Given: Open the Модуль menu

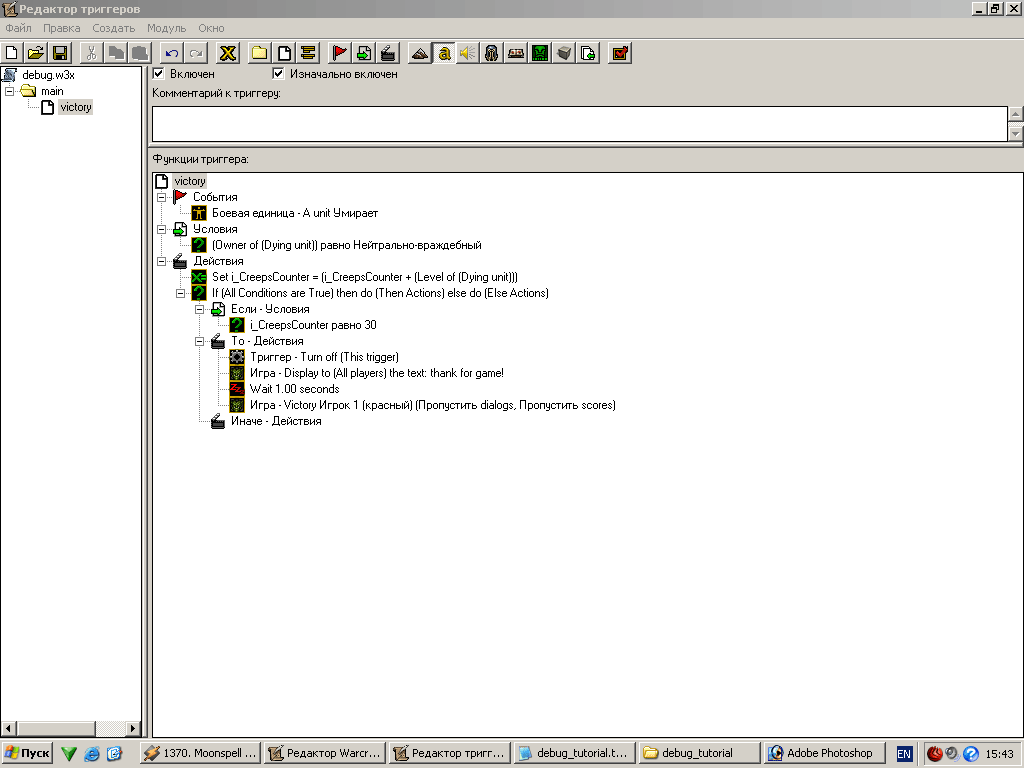Looking at the screenshot, I should click(166, 28).
